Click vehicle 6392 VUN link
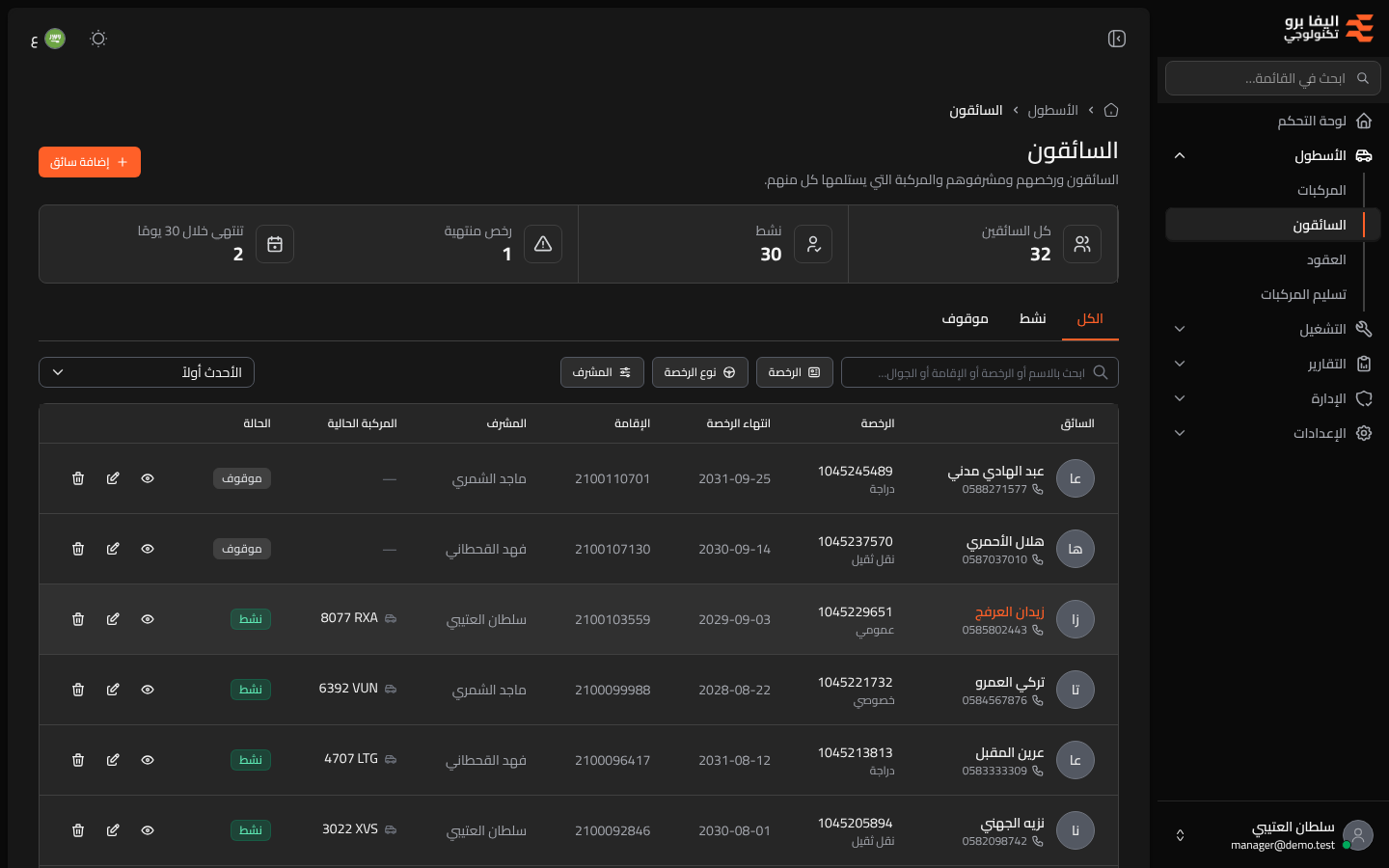 358,688
